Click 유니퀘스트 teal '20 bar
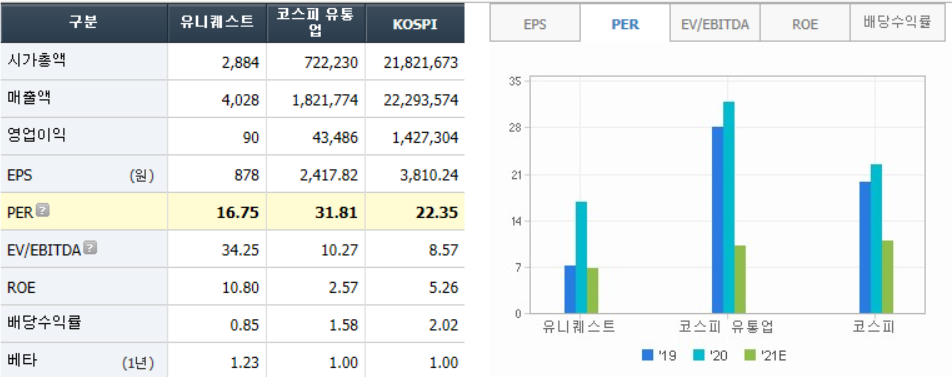952x377 pixels. (581, 257)
